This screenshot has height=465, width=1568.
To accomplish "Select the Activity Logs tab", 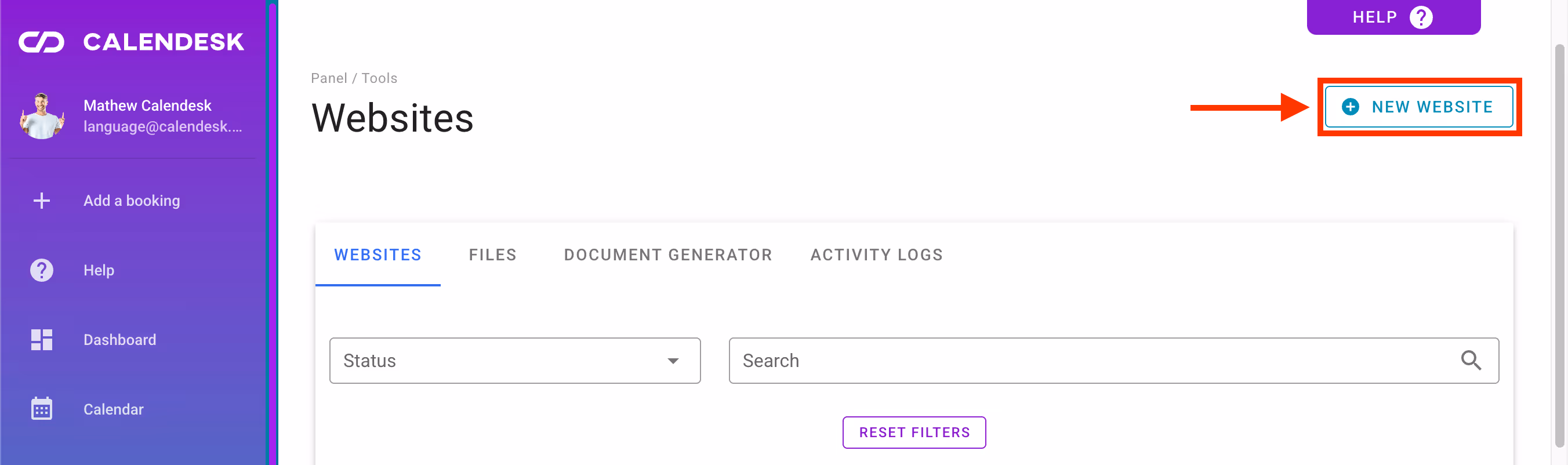I will point(876,255).
